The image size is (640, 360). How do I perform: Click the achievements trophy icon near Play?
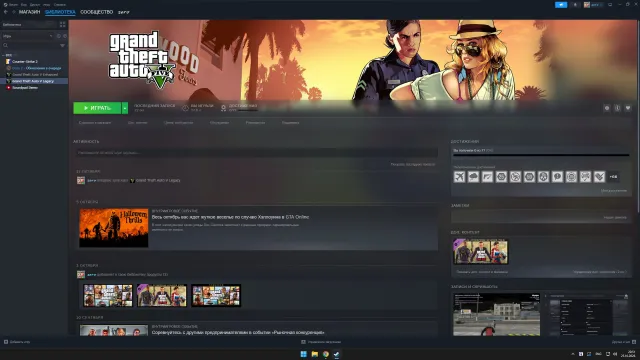tap(223, 108)
